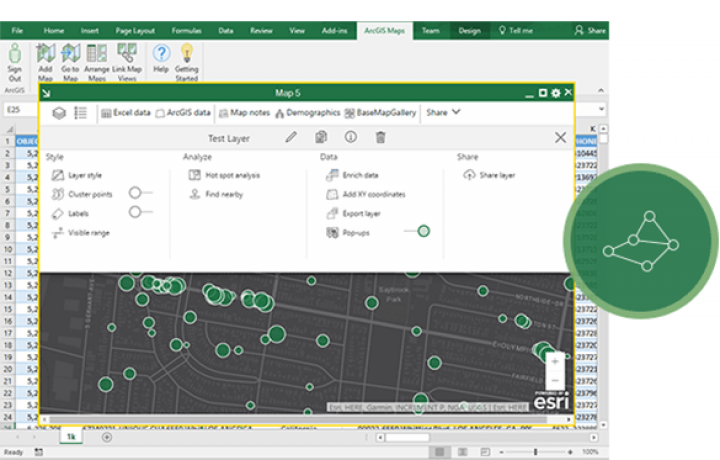The image size is (720, 460).
Task: Click the Name Box showing E25
Action: (21, 110)
